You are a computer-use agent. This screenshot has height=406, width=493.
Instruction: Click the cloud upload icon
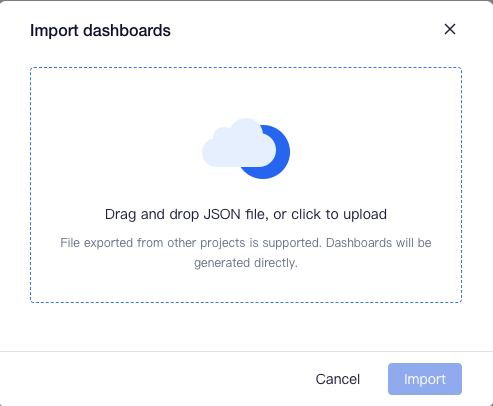tap(246, 148)
